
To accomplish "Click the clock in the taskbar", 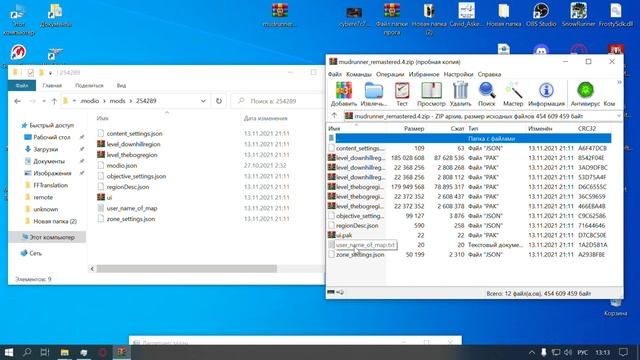I will point(602,352).
